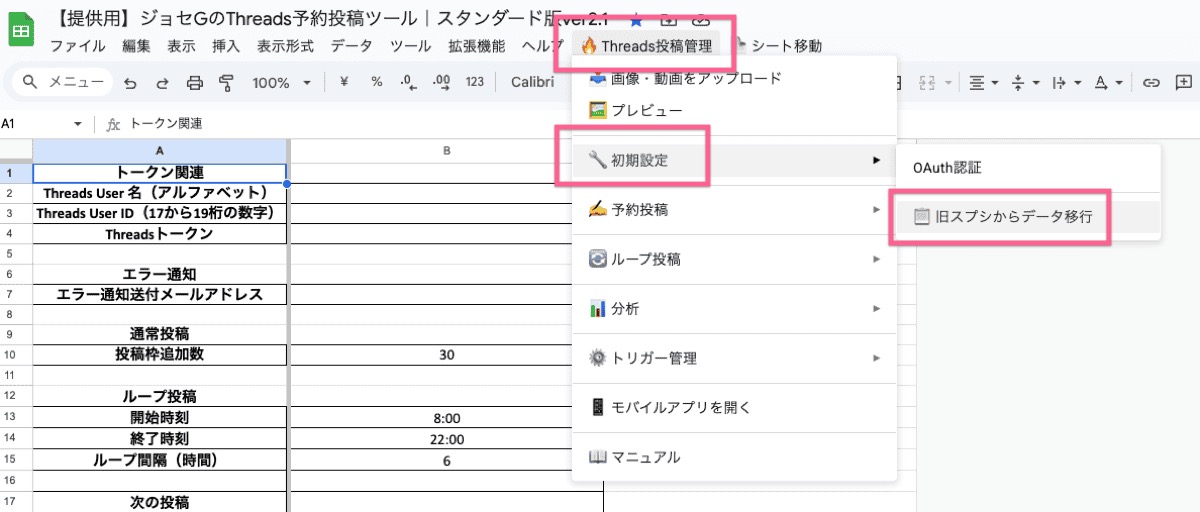Screen dimensions: 1200x512
Task: Click the undo arrow icon
Action: [131, 83]
